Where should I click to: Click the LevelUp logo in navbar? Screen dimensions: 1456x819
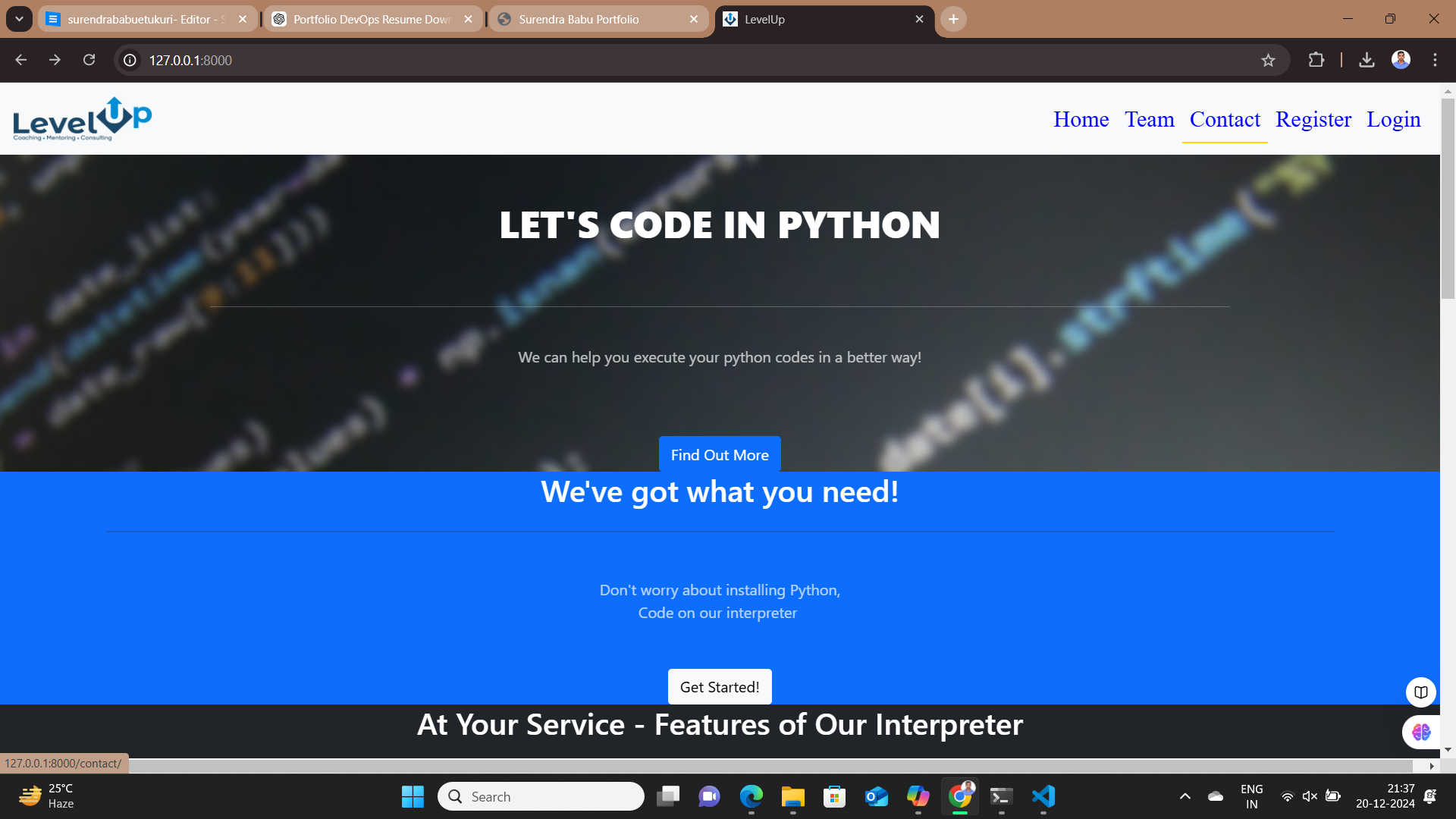(82, 119)
